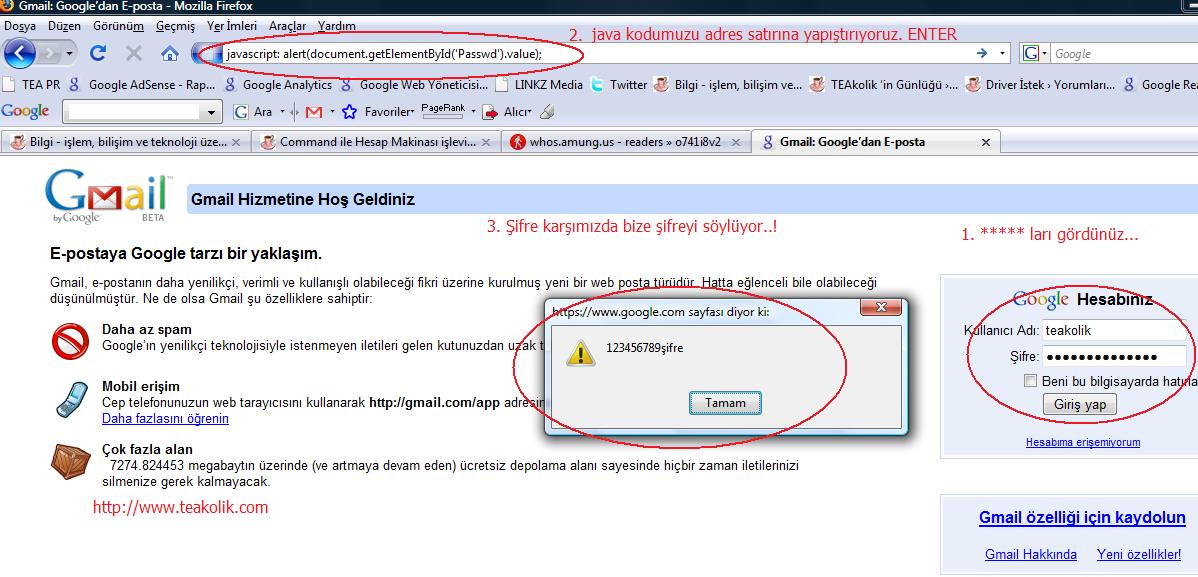Switch to Command ile Hesap Makinası tab

coord(375,142)
